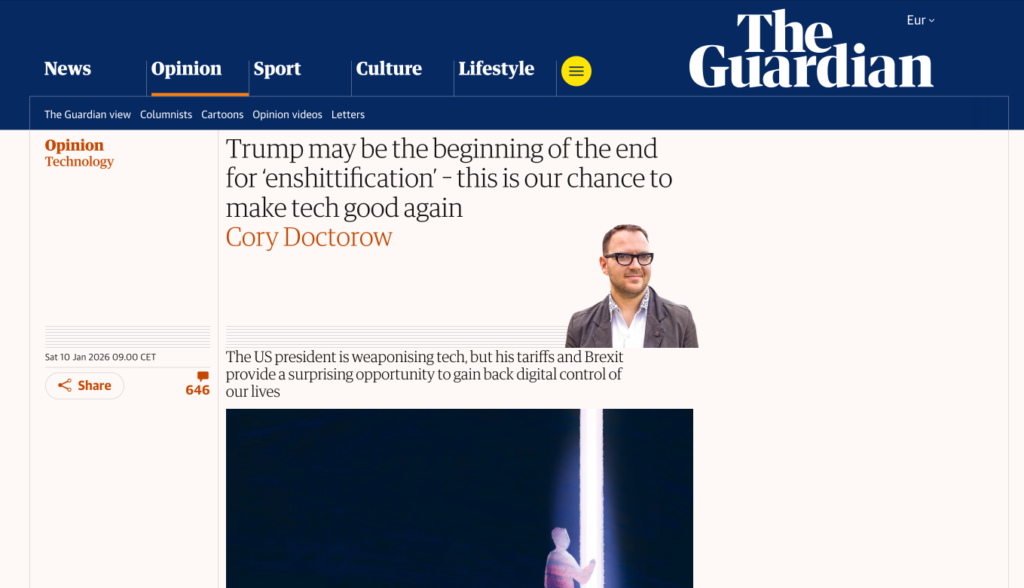Expand the Eur edition dropdown
Viewport: 1024px width, 588px height.
920,20
